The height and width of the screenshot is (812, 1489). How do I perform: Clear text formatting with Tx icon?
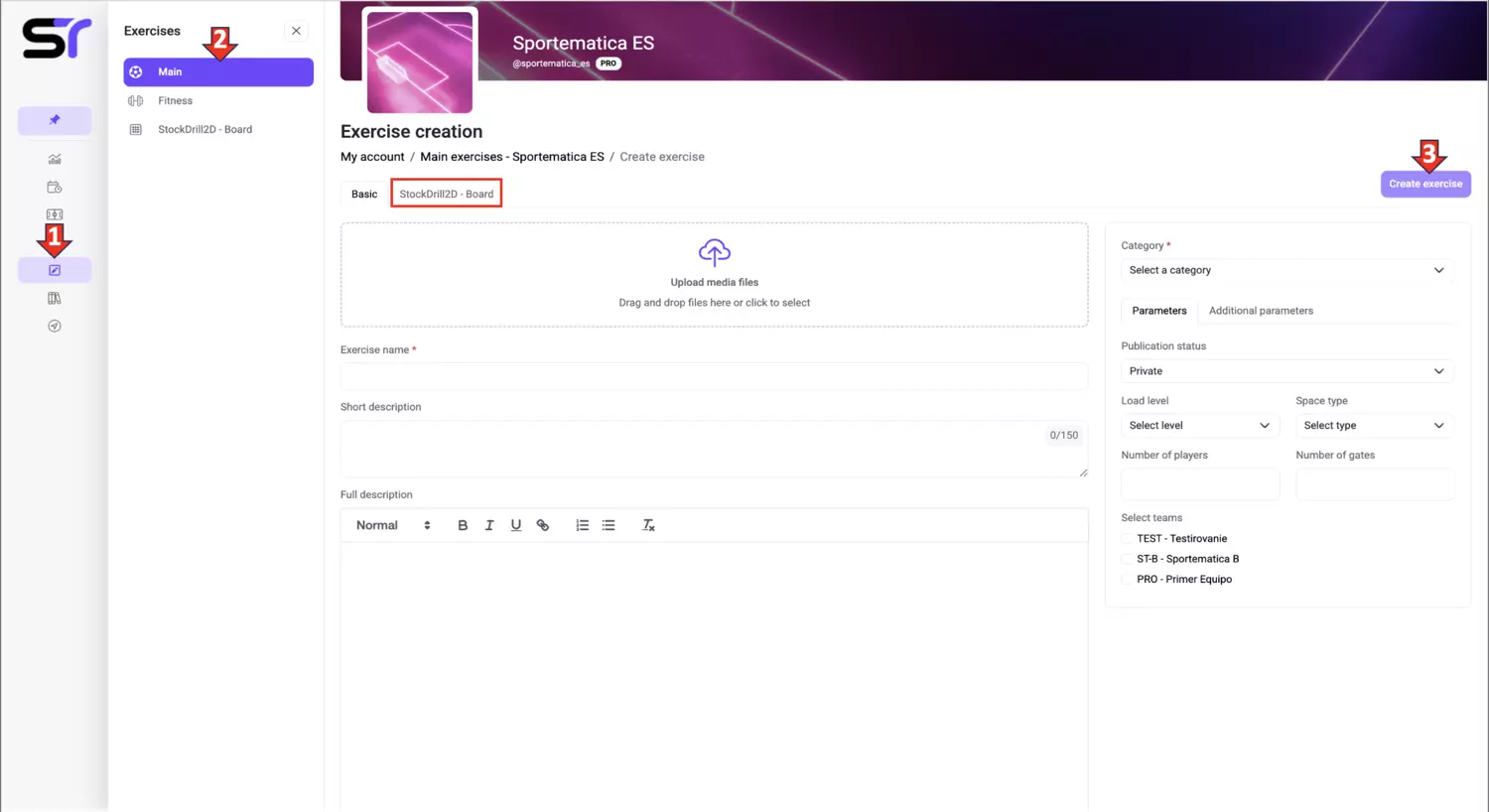[648, 525]
